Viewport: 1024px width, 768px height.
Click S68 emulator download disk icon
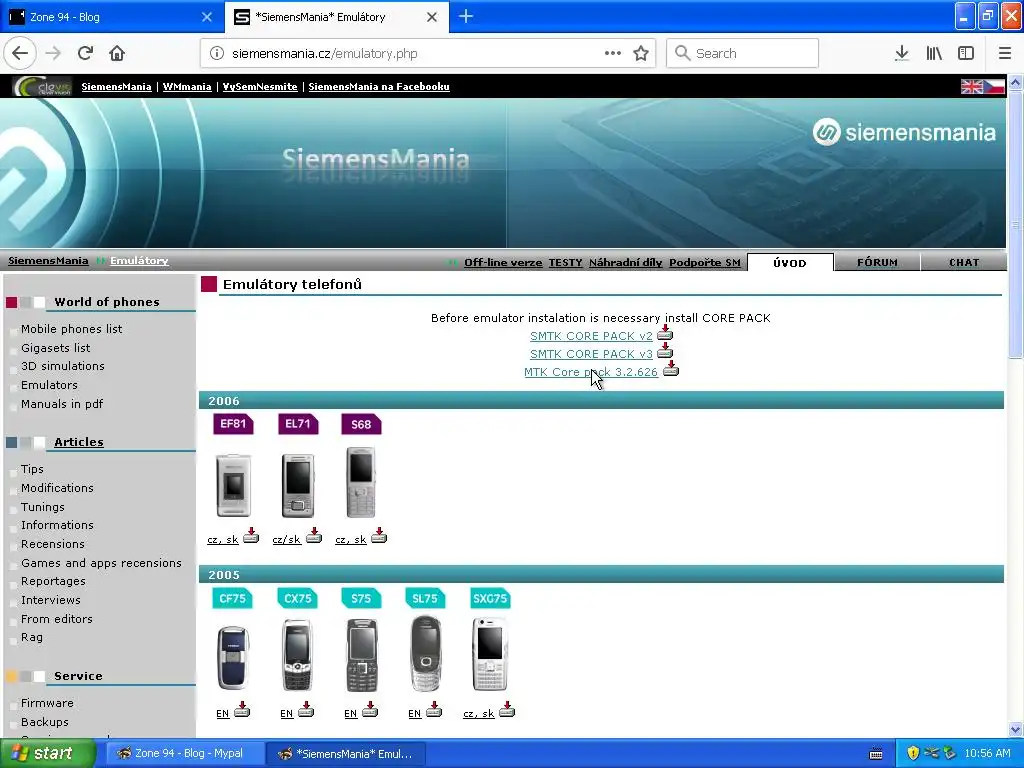pyautogui.click(x=379, y=536)
